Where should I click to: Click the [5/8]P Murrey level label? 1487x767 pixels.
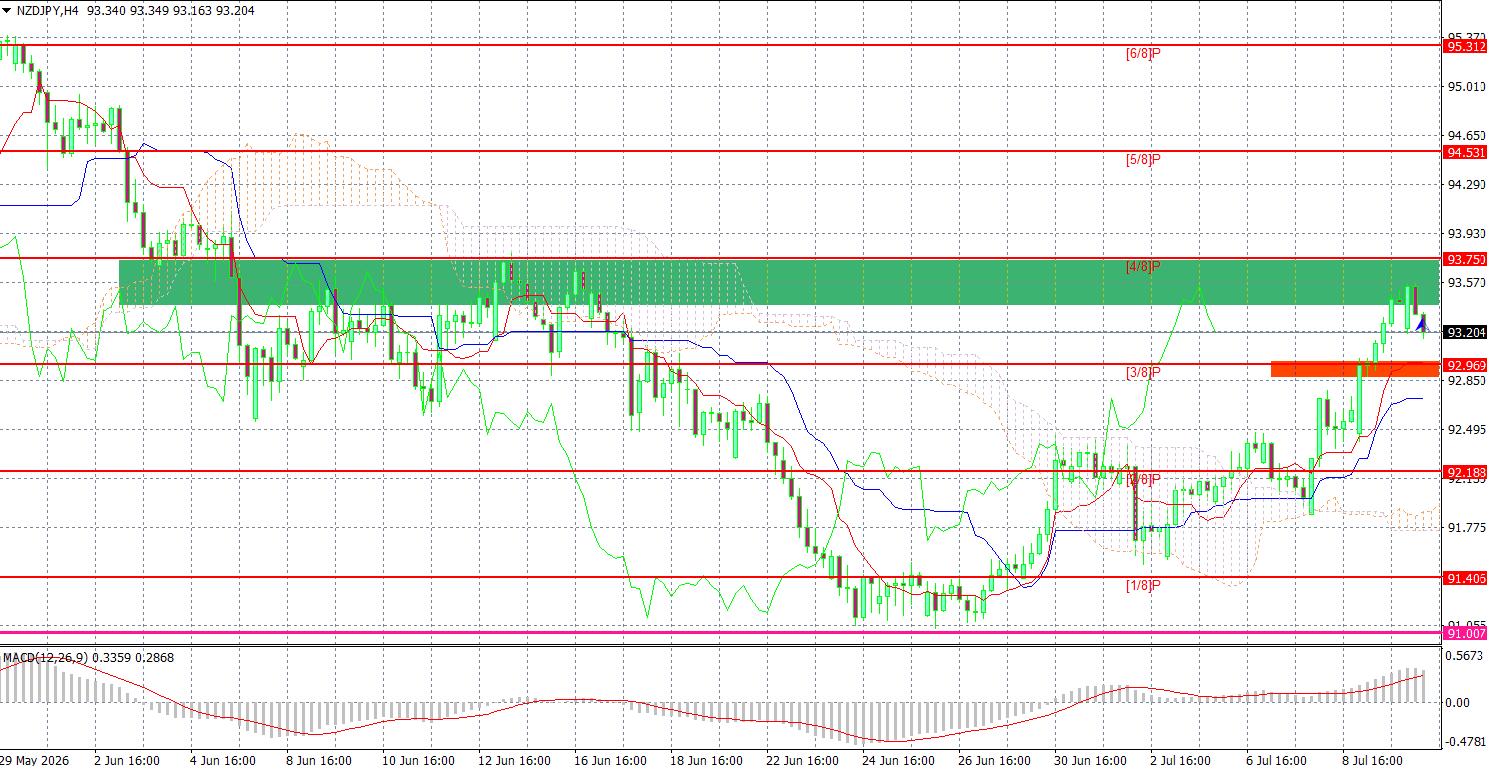[x=1142, y=159]
